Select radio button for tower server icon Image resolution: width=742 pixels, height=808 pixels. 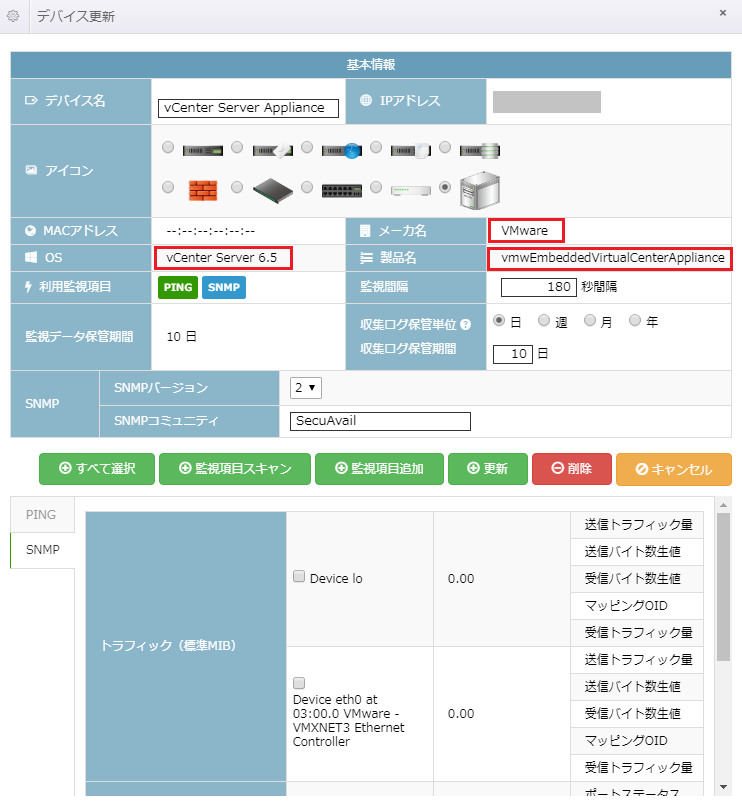pyautogui.click(x=445, y=187)
